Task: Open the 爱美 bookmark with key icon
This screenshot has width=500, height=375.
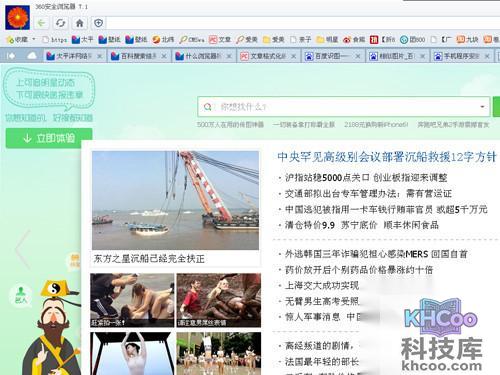Action: point(247,40)
